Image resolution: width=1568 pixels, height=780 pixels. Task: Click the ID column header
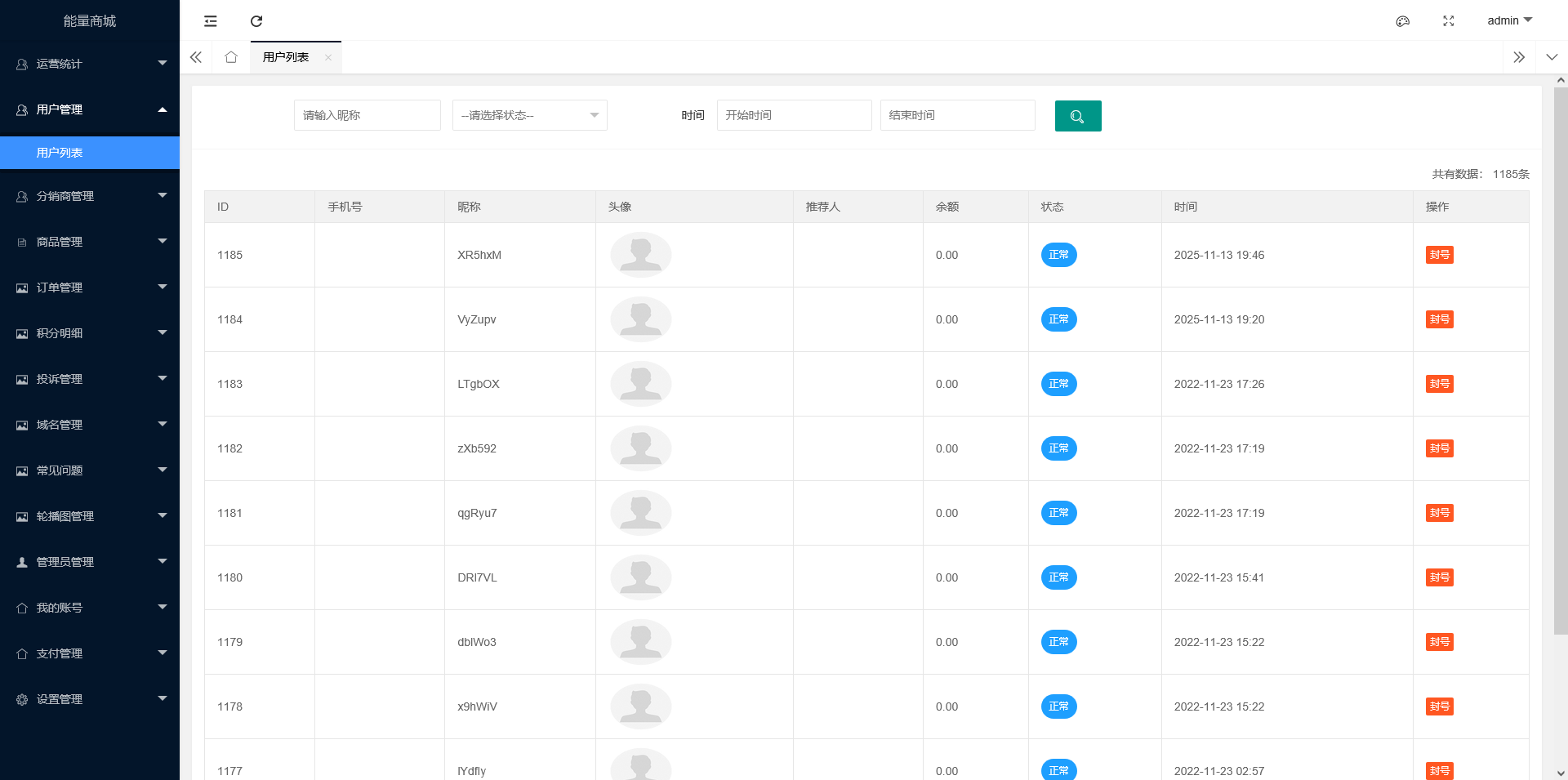tap(260, 207)
